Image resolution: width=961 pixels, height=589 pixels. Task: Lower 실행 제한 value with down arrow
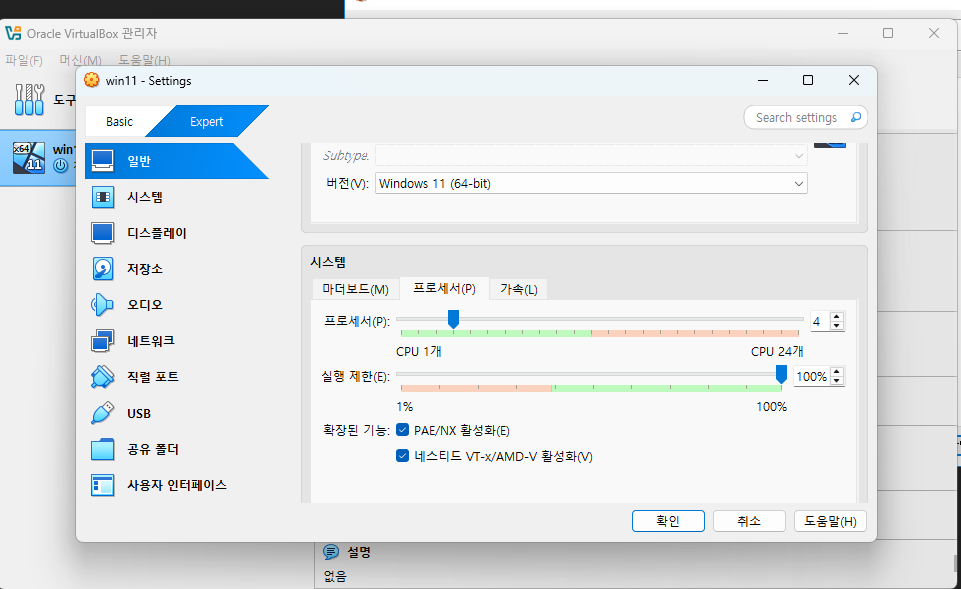click(x=837, y=381)
